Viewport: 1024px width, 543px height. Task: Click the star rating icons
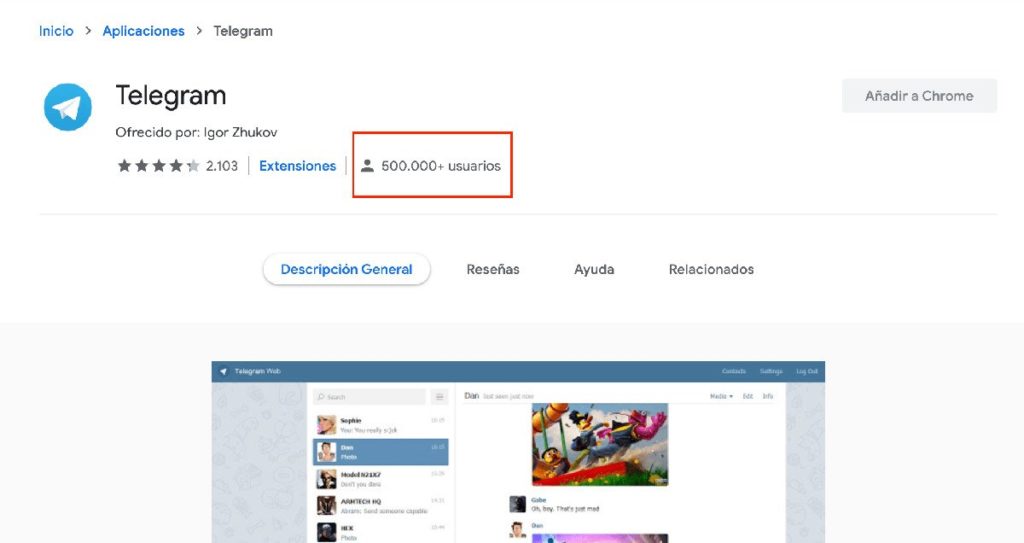point(158,166)
